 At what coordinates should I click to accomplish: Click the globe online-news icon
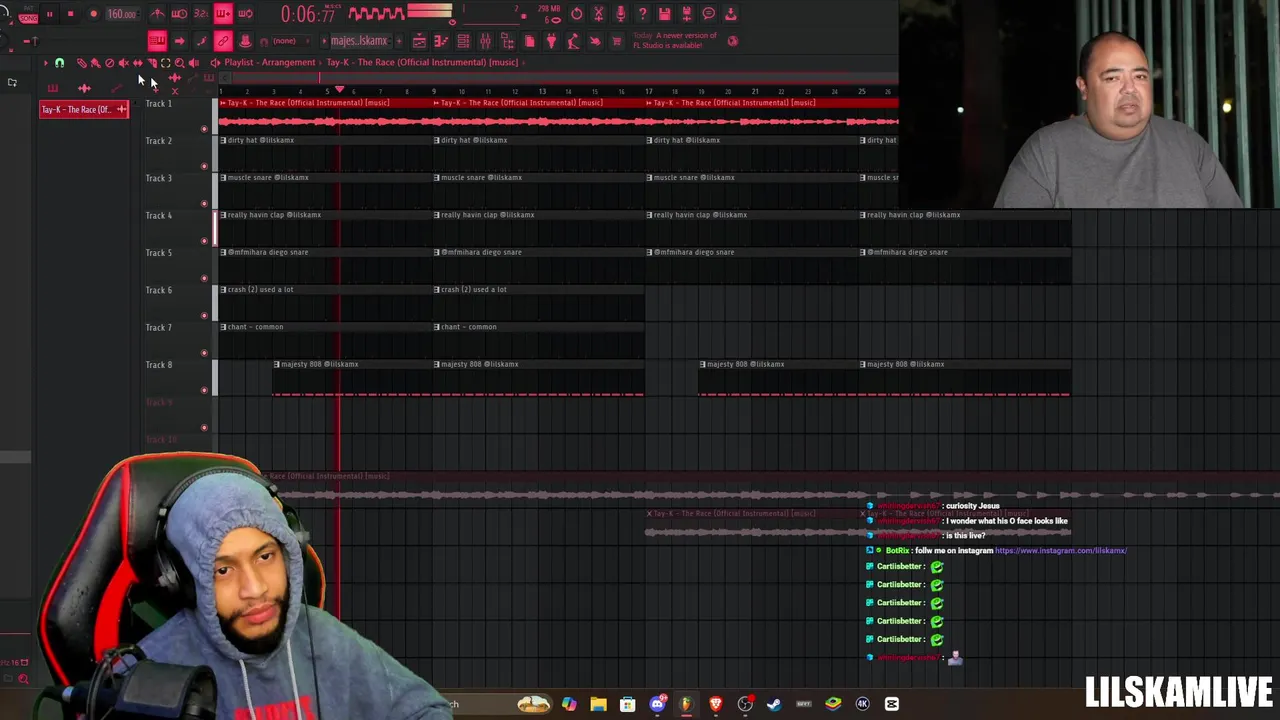(733, 41)
